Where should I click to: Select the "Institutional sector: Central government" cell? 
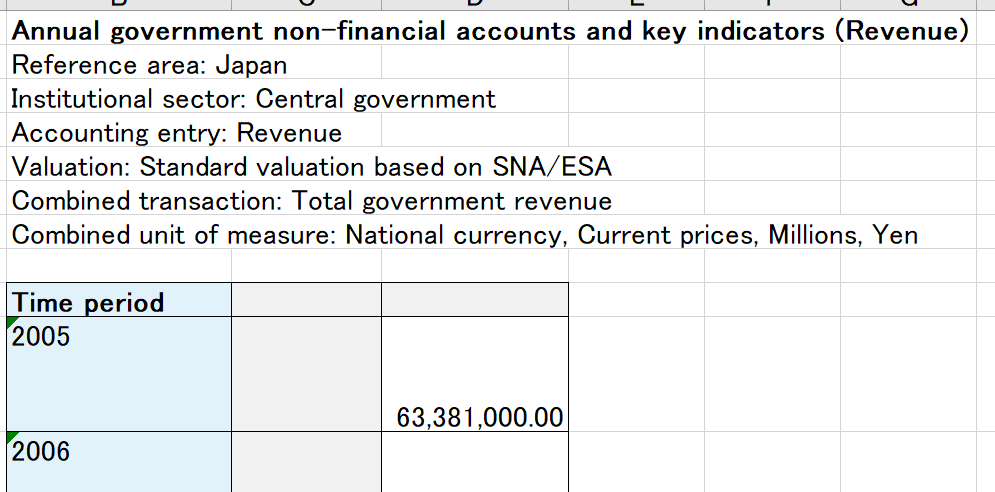coord(253,99)
